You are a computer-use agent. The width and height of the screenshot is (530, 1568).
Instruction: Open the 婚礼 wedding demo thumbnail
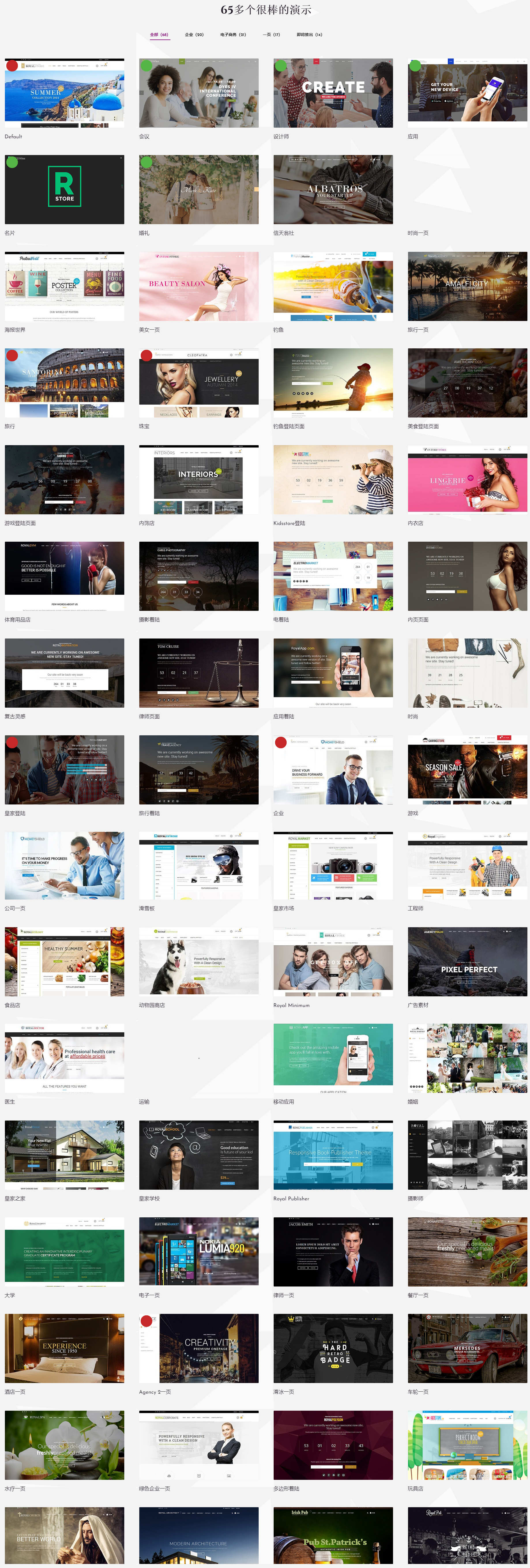point(199,189)
